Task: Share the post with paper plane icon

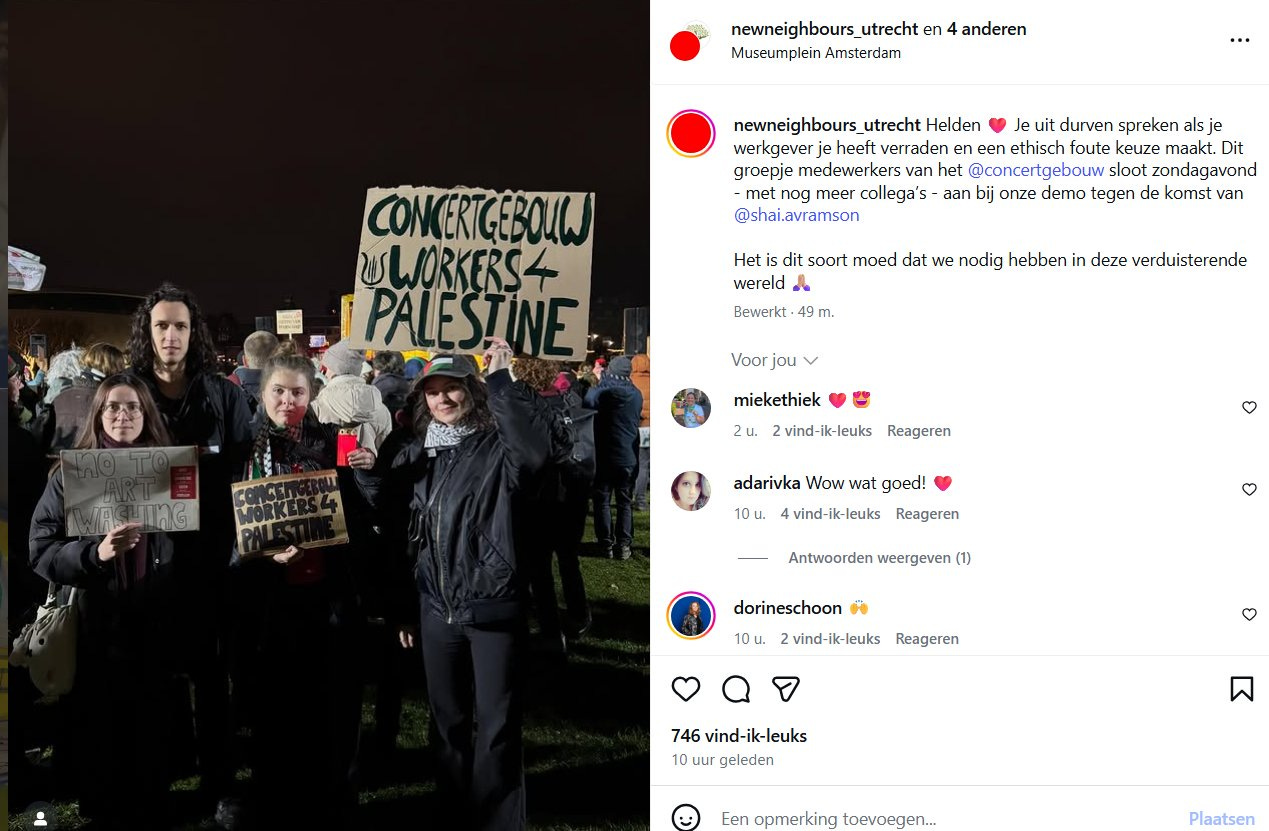Action: pos(786,689)
